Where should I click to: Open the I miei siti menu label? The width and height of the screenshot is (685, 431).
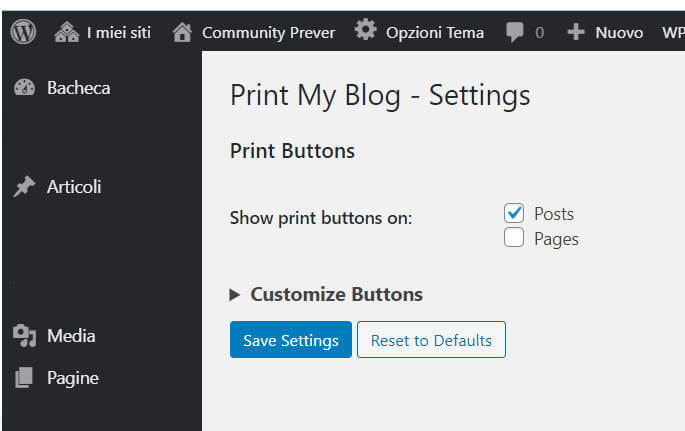pos(118,32)
